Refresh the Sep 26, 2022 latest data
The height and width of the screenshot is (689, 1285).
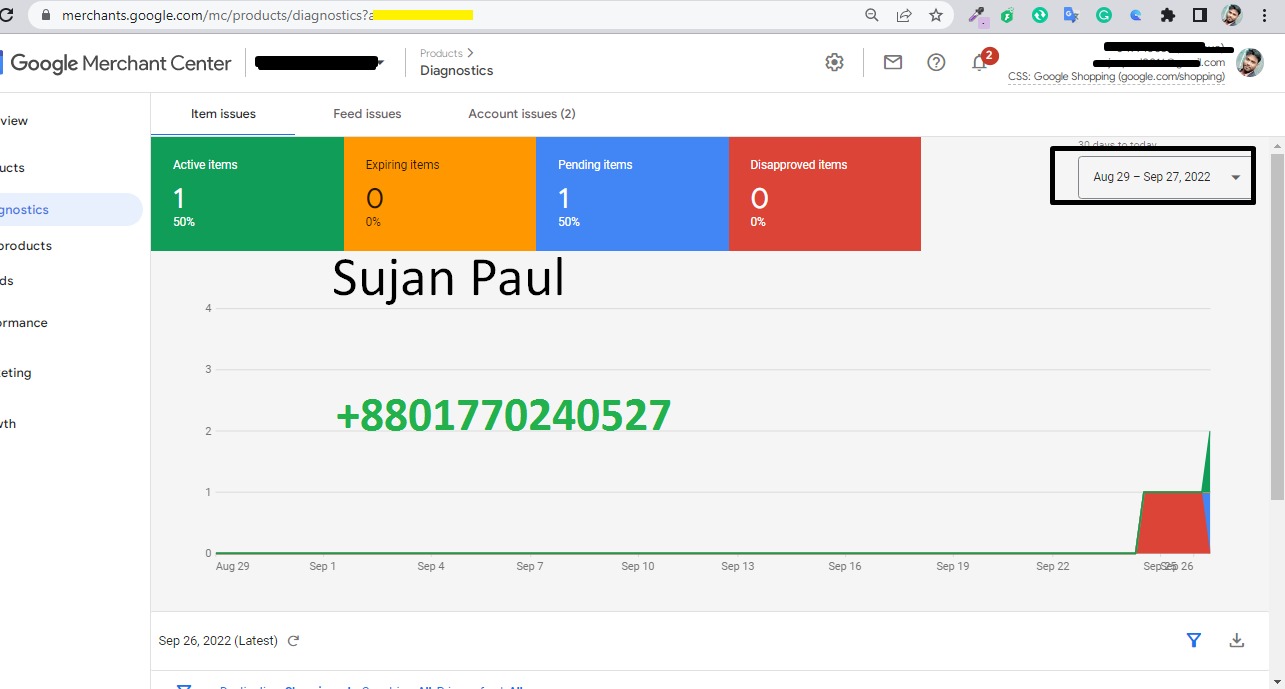click(293, 641)
